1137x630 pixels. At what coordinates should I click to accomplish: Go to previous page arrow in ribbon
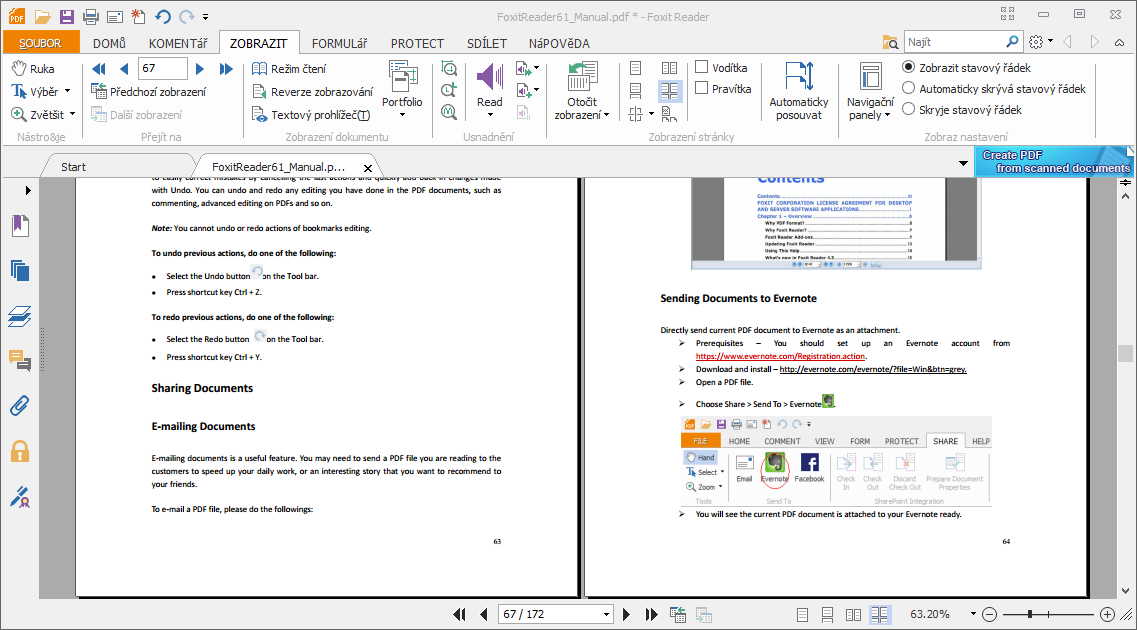[124, 69]
